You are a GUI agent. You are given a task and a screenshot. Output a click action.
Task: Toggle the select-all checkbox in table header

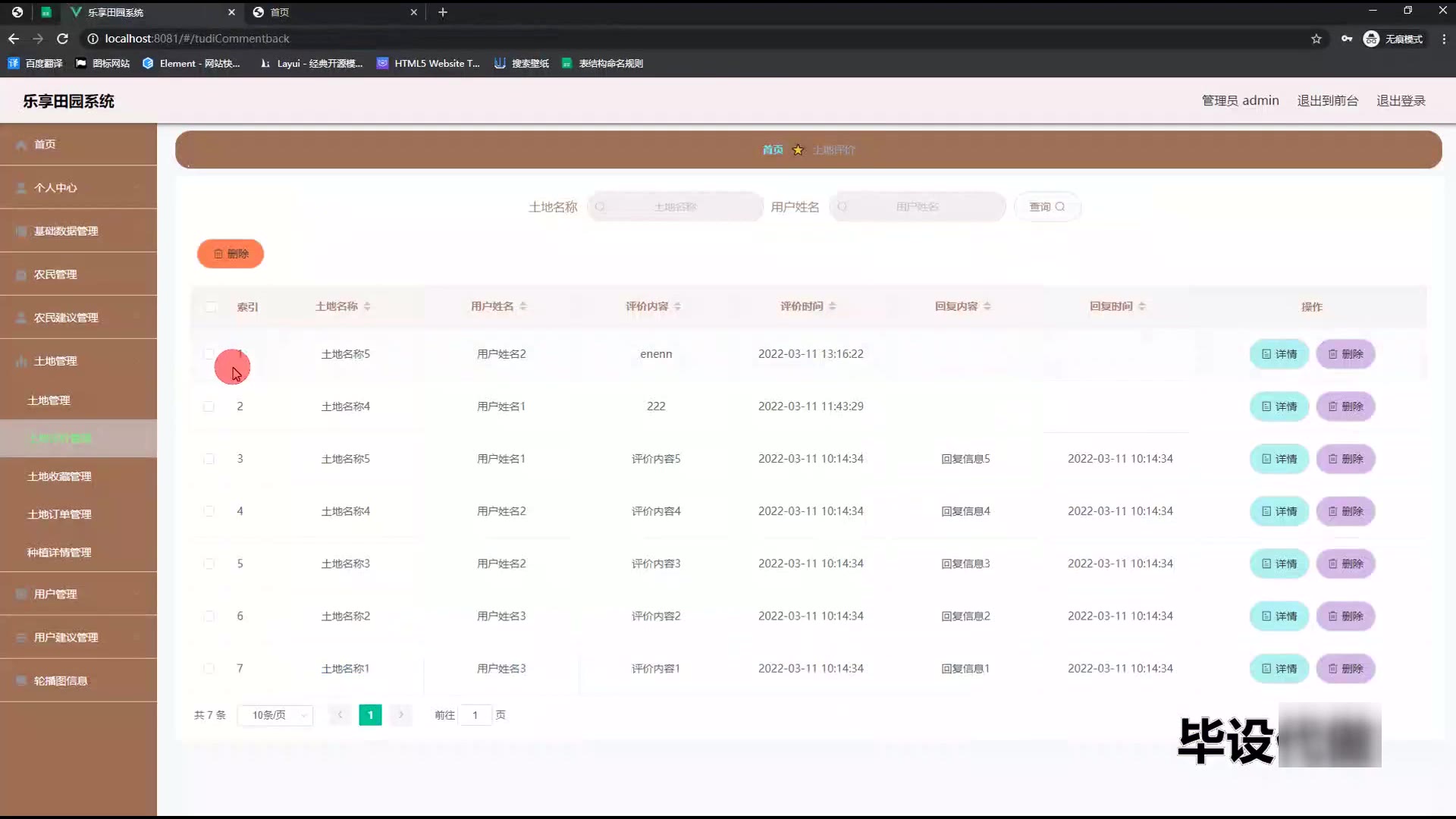[x=211, y=306]
